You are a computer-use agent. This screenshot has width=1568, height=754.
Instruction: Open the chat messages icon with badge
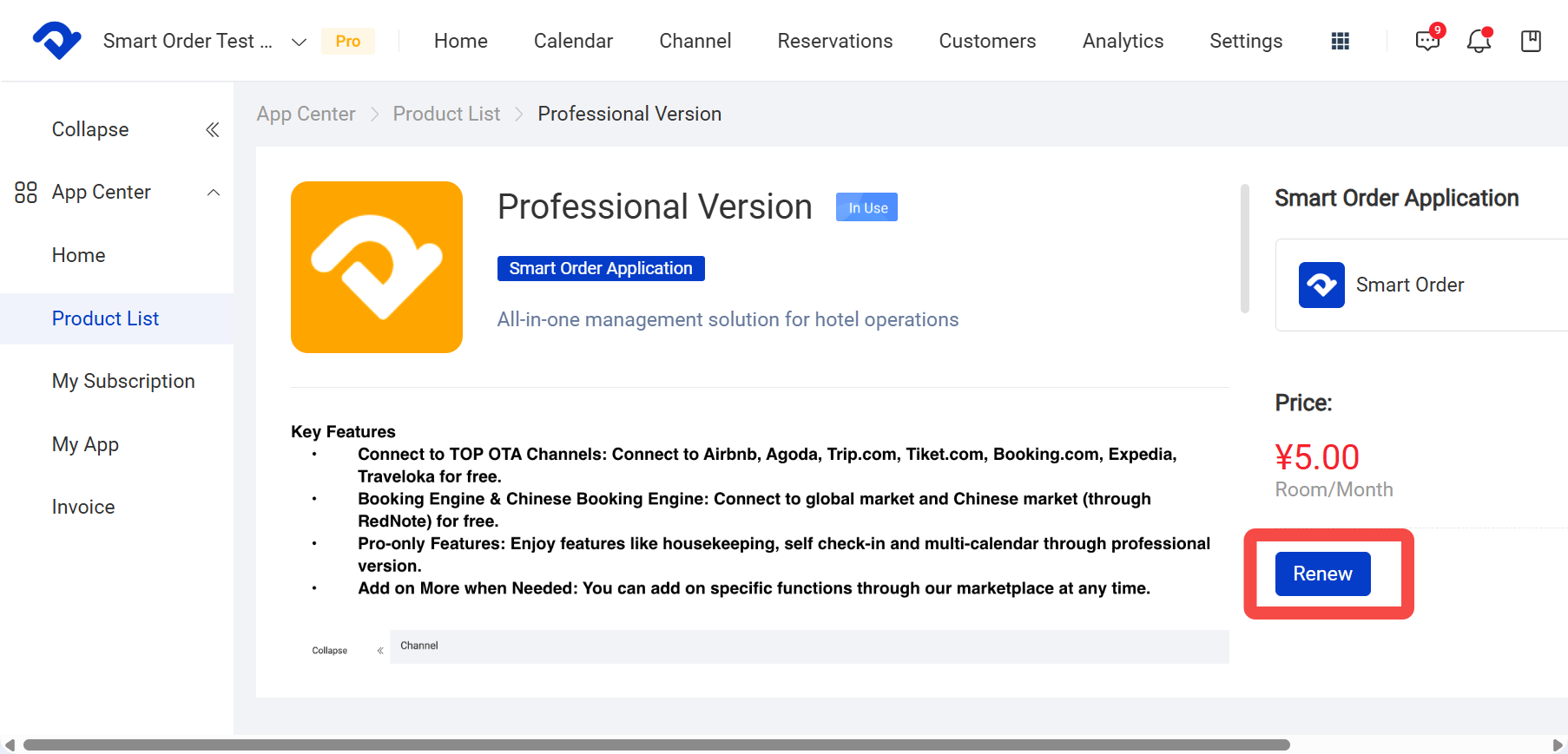point(1429,39)
